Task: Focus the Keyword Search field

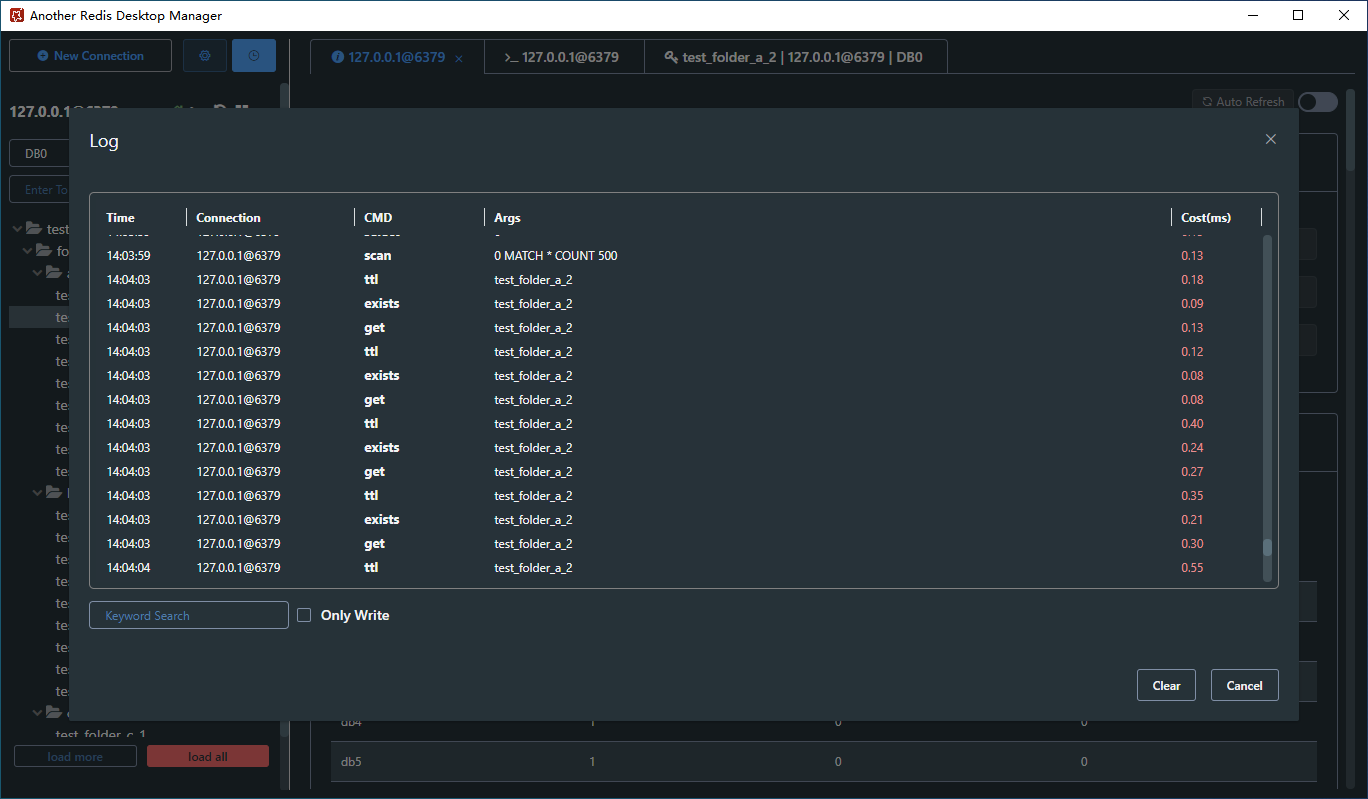Action: (x=189, y=615)
